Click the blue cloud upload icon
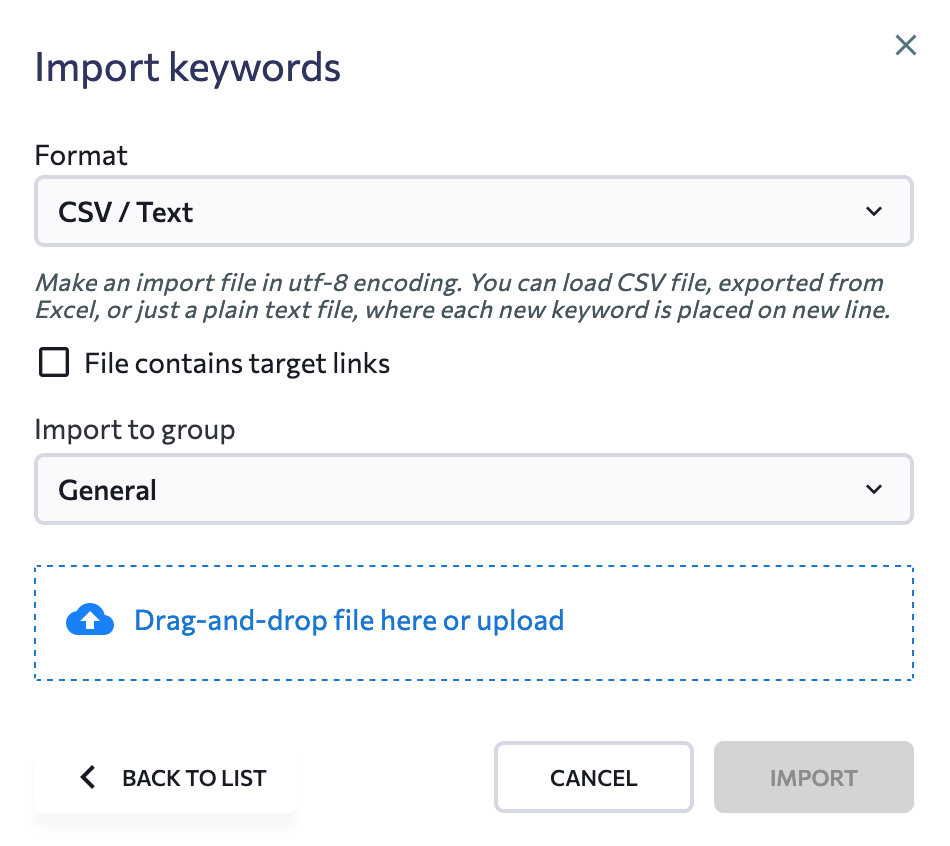 point(90,619)
